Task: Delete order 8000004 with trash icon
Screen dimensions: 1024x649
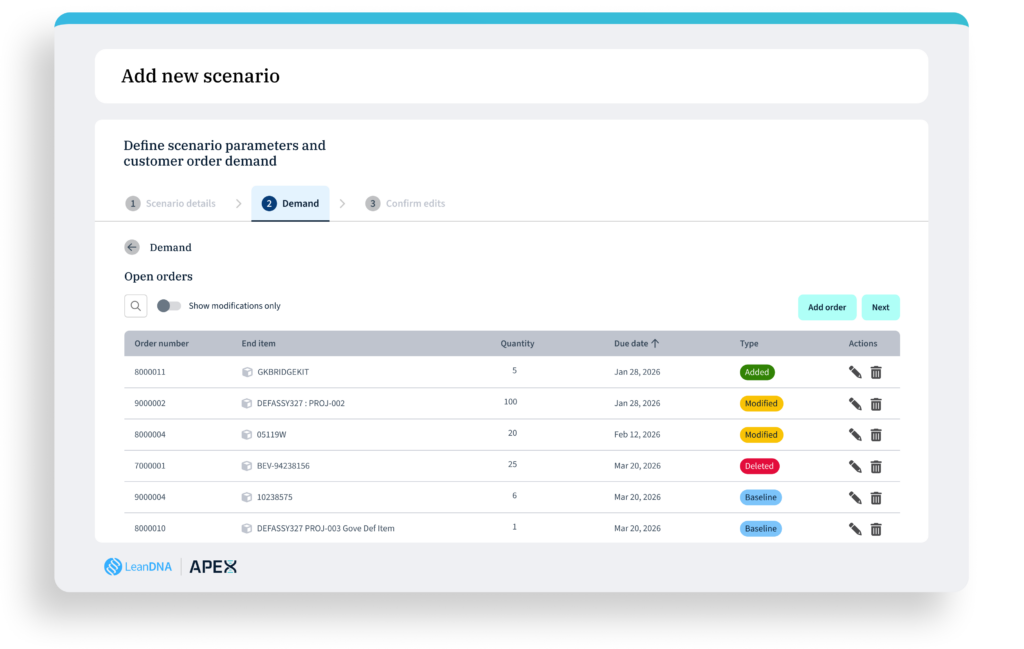Action: (876, 435)
